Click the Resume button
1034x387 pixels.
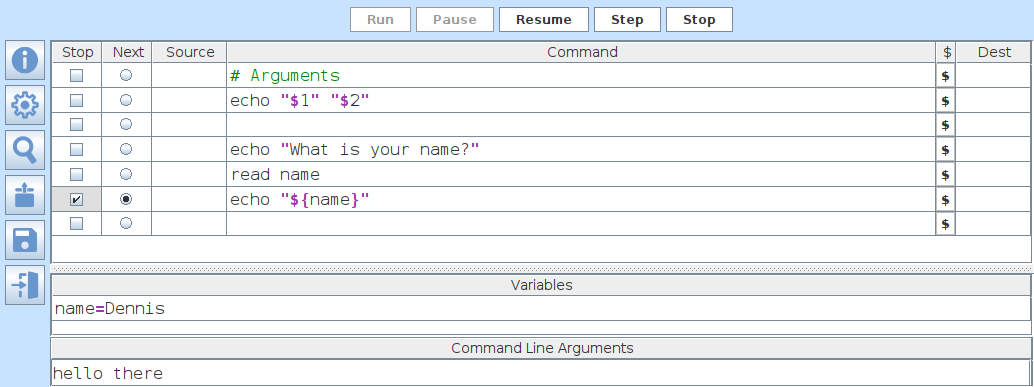tap(543, 20)
